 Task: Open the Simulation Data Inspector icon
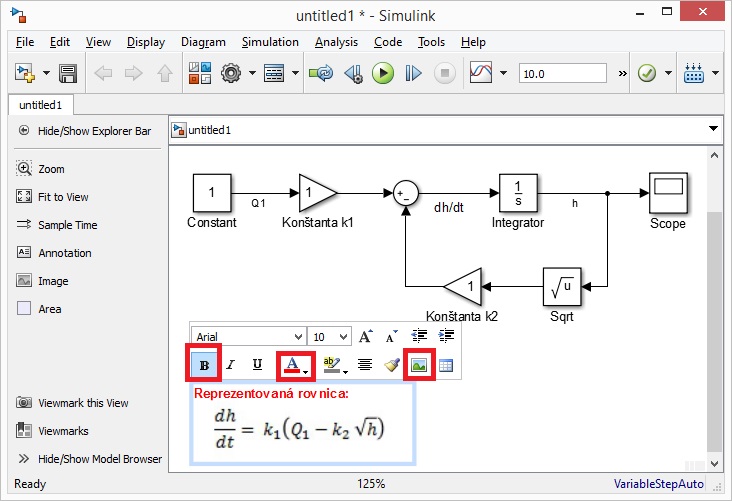click(x=481, y=73)
